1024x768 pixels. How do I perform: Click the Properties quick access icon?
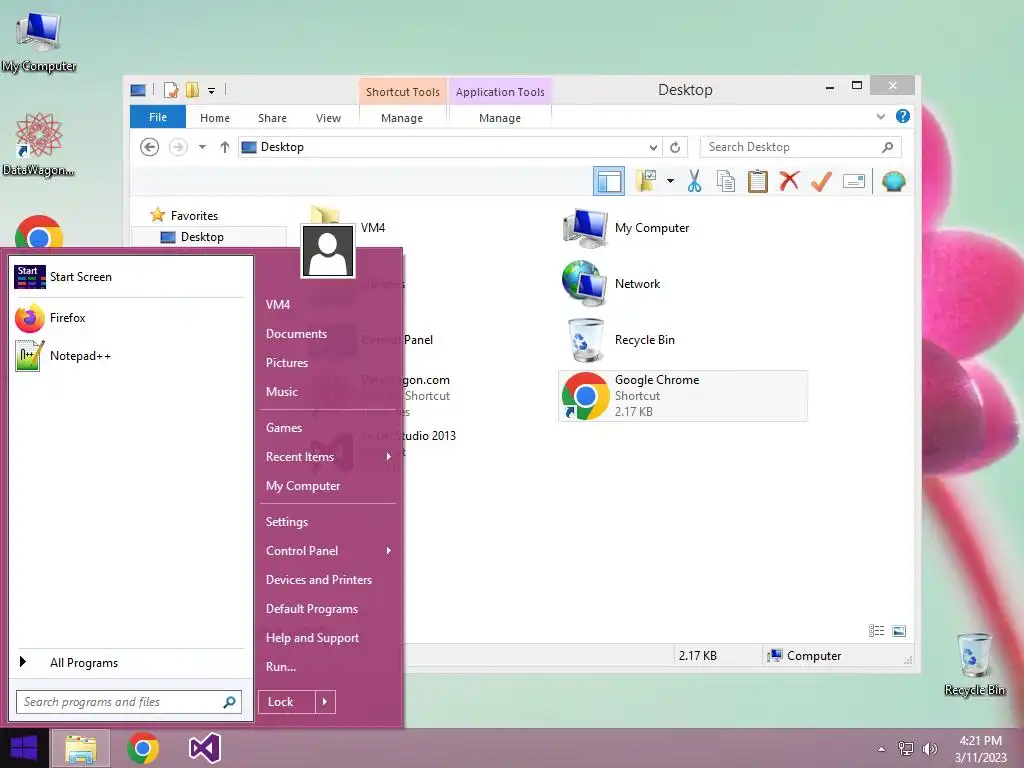tap(170, 90)
